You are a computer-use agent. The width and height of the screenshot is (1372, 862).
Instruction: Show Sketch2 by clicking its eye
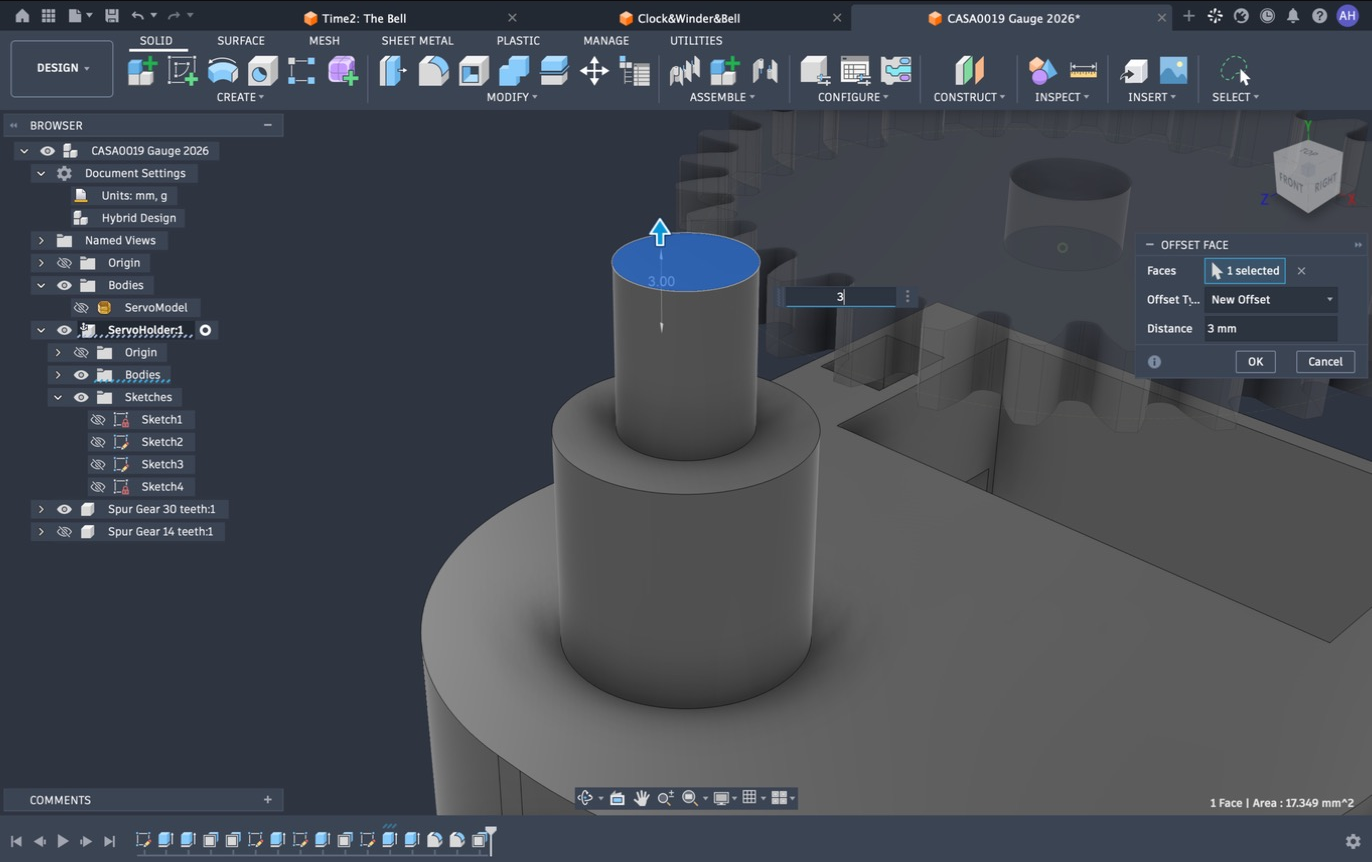pos(98,442)
